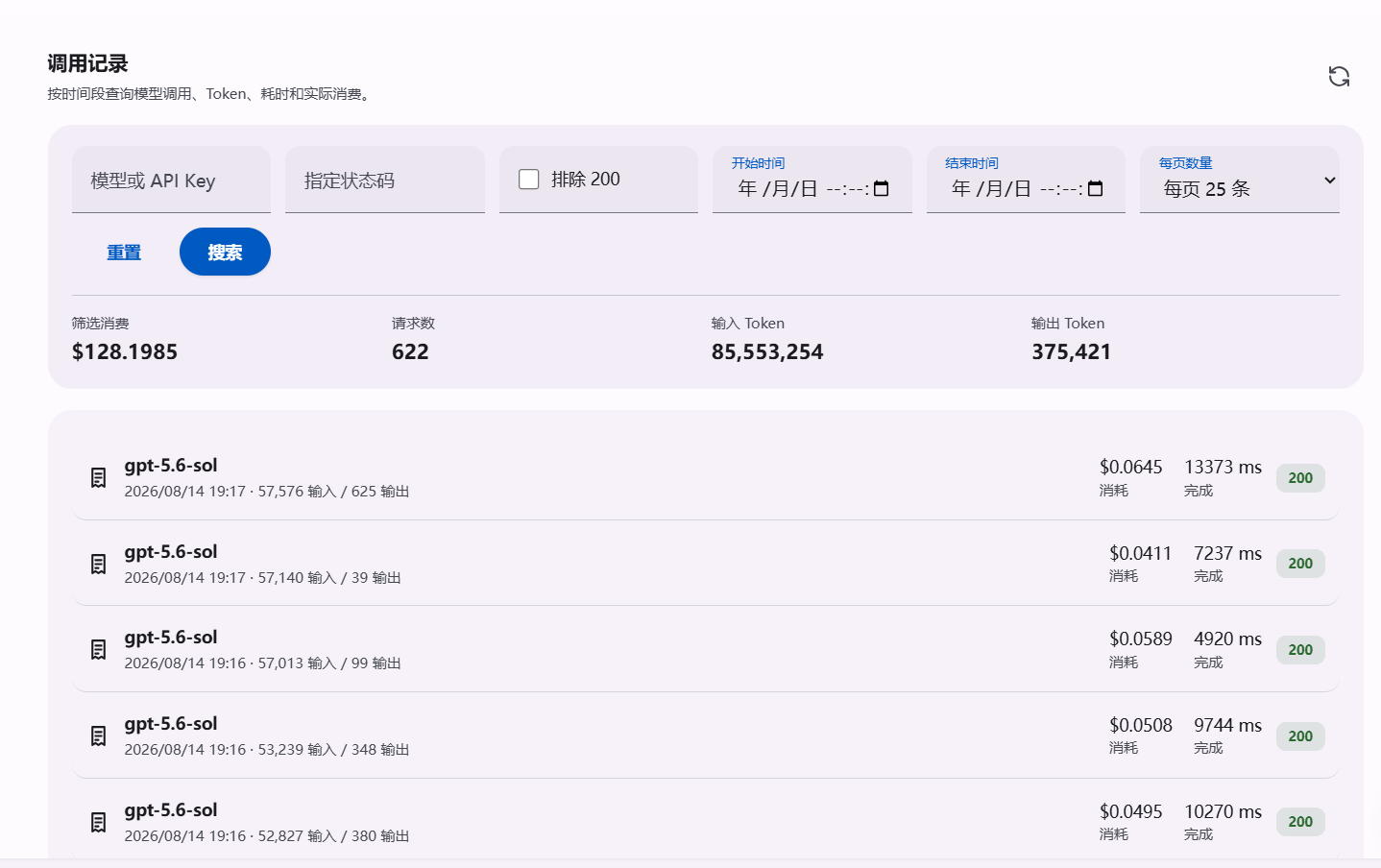Select the 4920 ms duration value
The height and width of the screenshot is (868, 1381).
tap(1228, 639)
